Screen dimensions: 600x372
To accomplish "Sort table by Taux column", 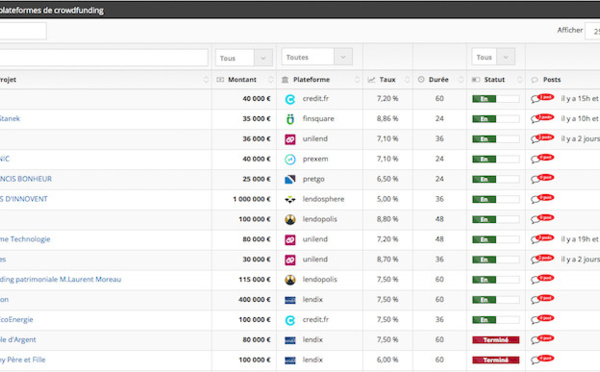I will (x=388, y=80).
